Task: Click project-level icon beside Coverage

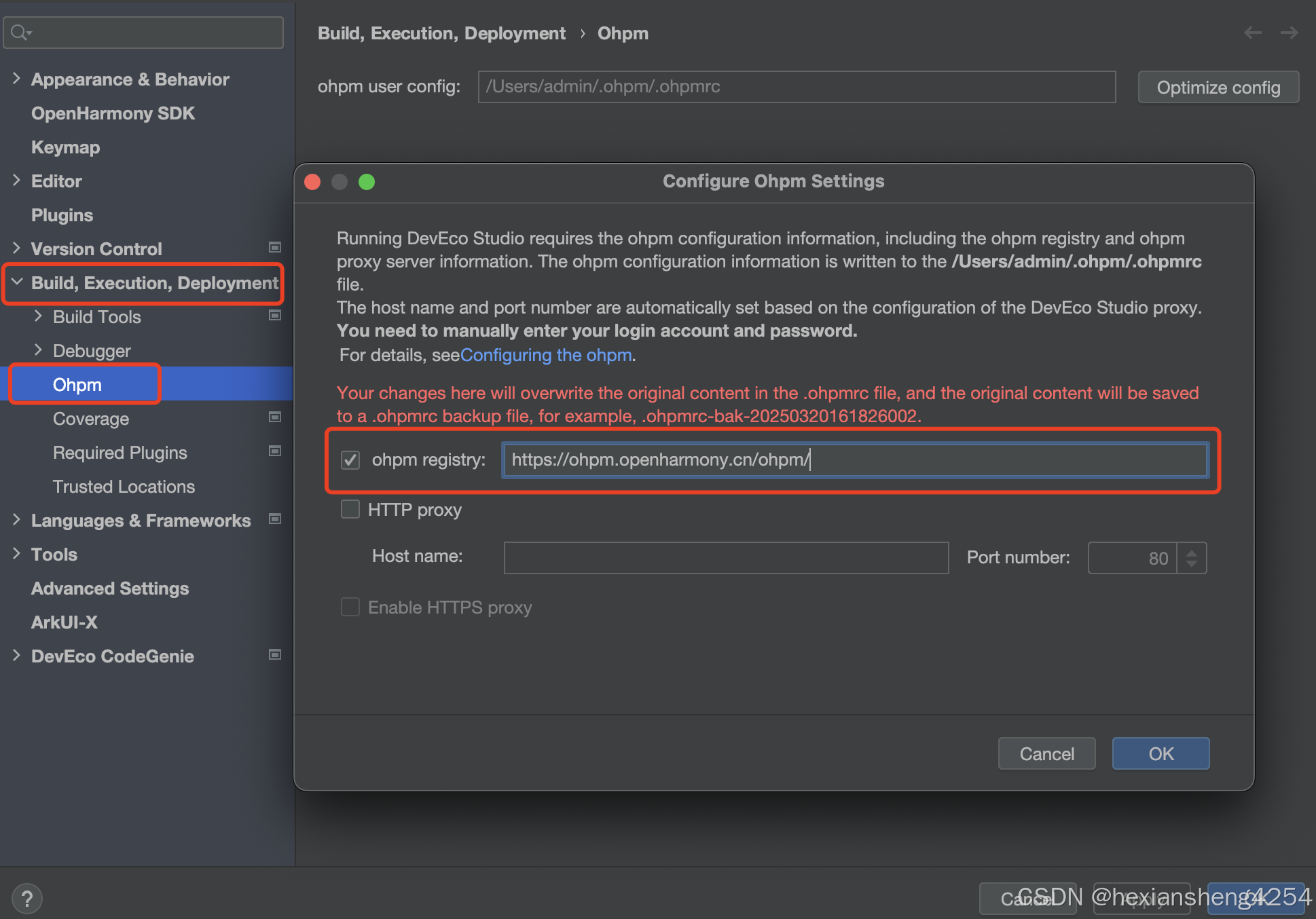Action: (x=275, y=417)
